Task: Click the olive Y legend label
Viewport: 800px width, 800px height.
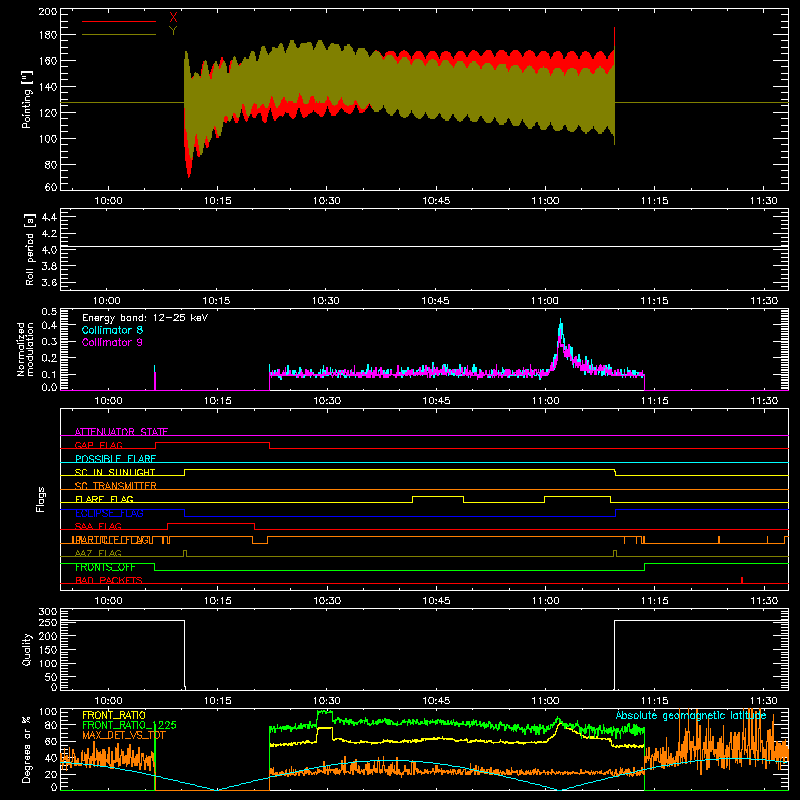Action: pyautogui.click(x=173, y=31)
